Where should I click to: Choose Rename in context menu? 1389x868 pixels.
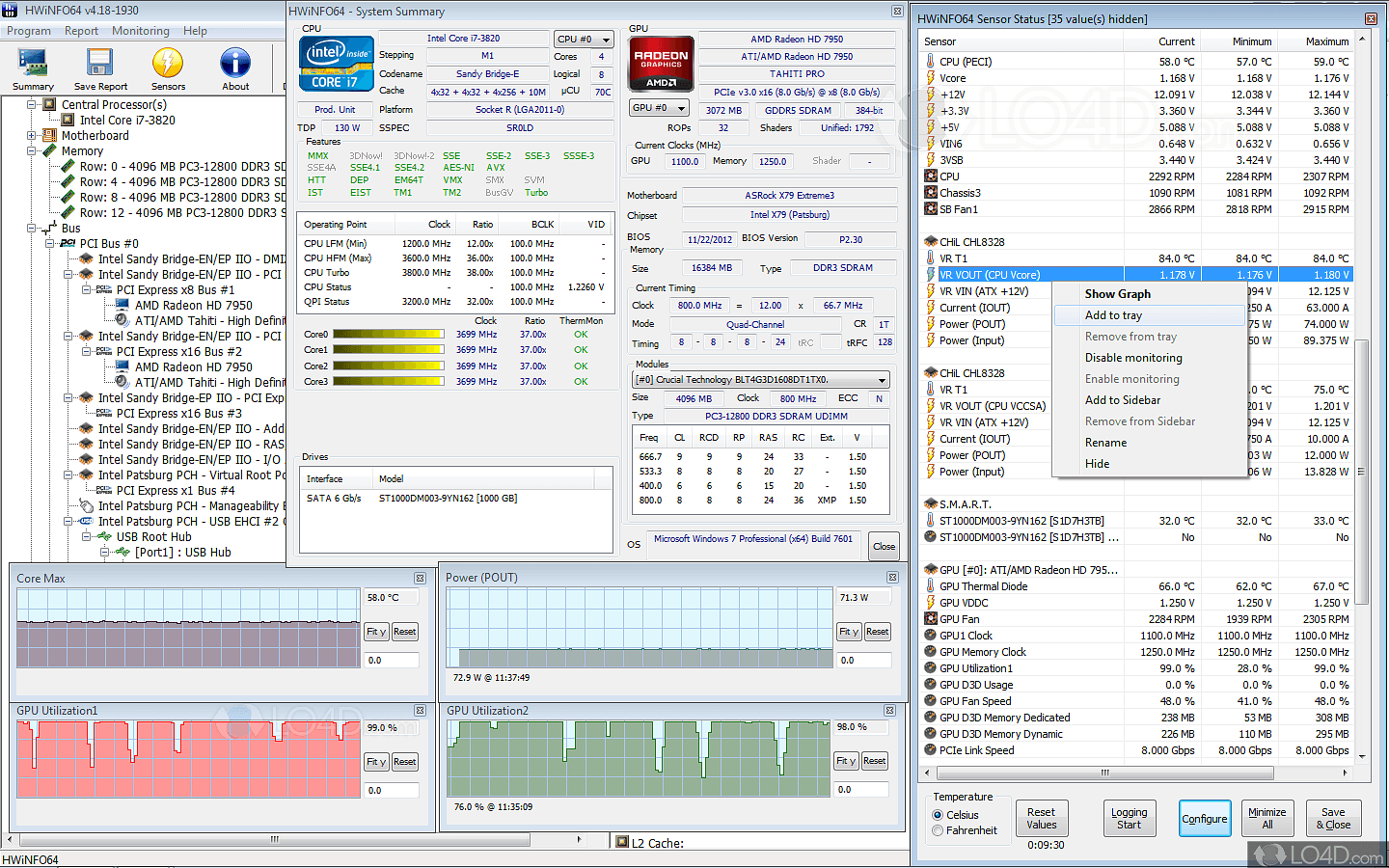[x=1150, y=443]
